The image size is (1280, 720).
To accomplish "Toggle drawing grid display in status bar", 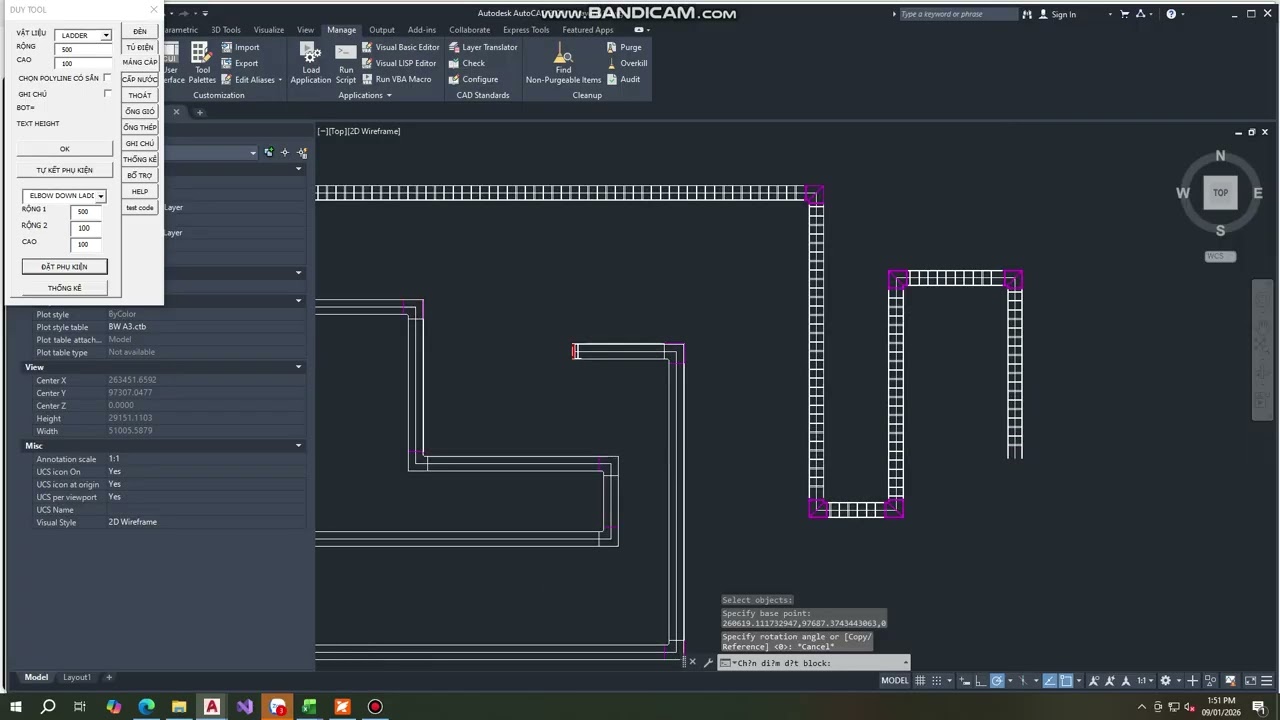I will [x=920, y=681].
